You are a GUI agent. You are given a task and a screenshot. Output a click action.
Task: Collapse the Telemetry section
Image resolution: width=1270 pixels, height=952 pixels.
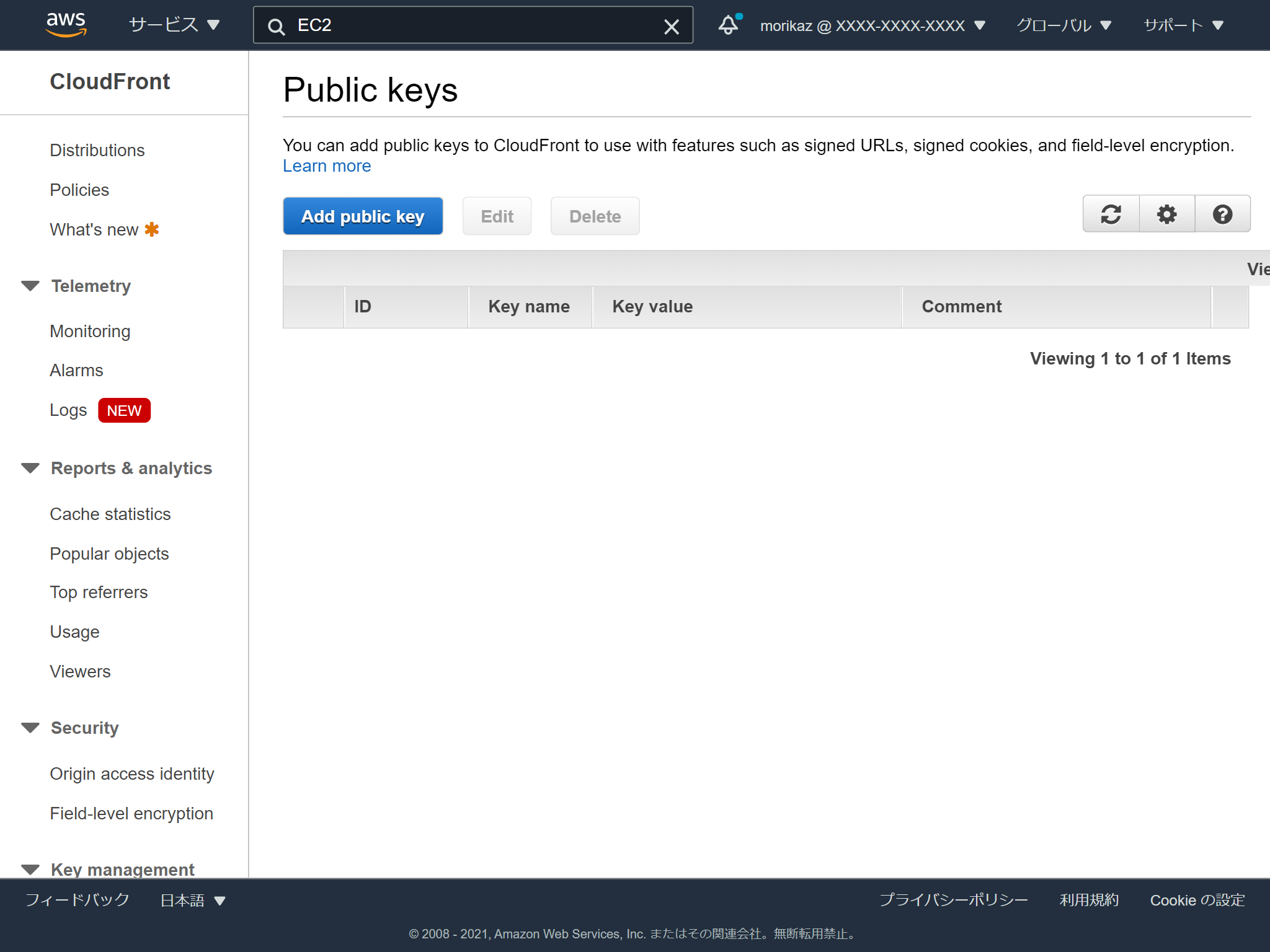30,285
